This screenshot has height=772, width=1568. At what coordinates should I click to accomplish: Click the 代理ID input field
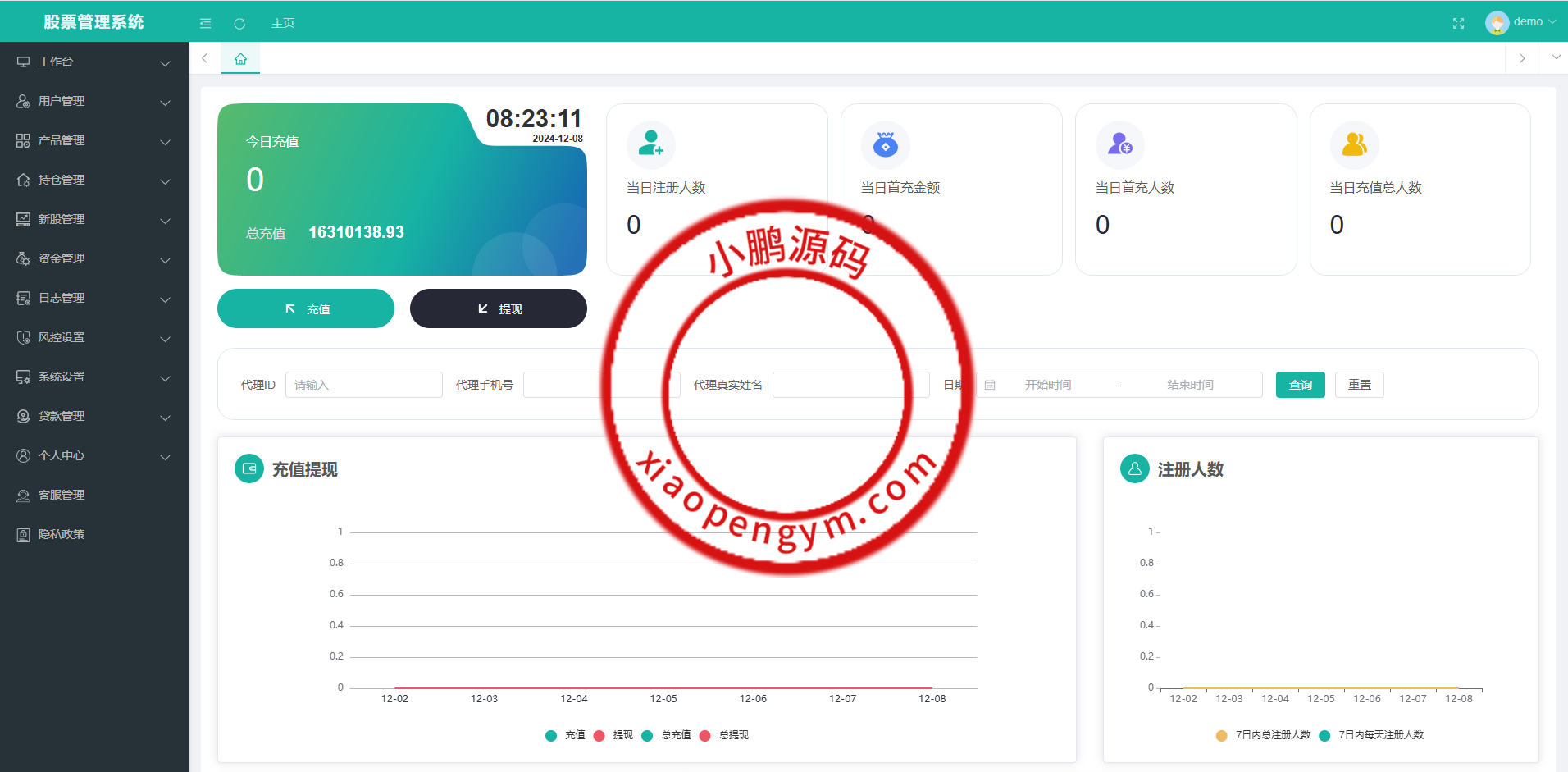pos(363,385)
